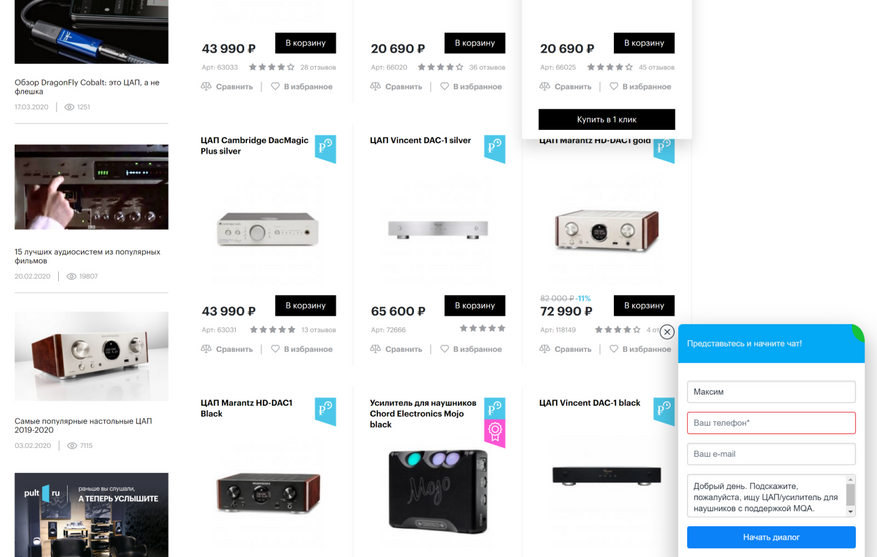The image size is (877, 557).
Task: Click the chat message scrollbar down arrow
Action: click(851, 511)
